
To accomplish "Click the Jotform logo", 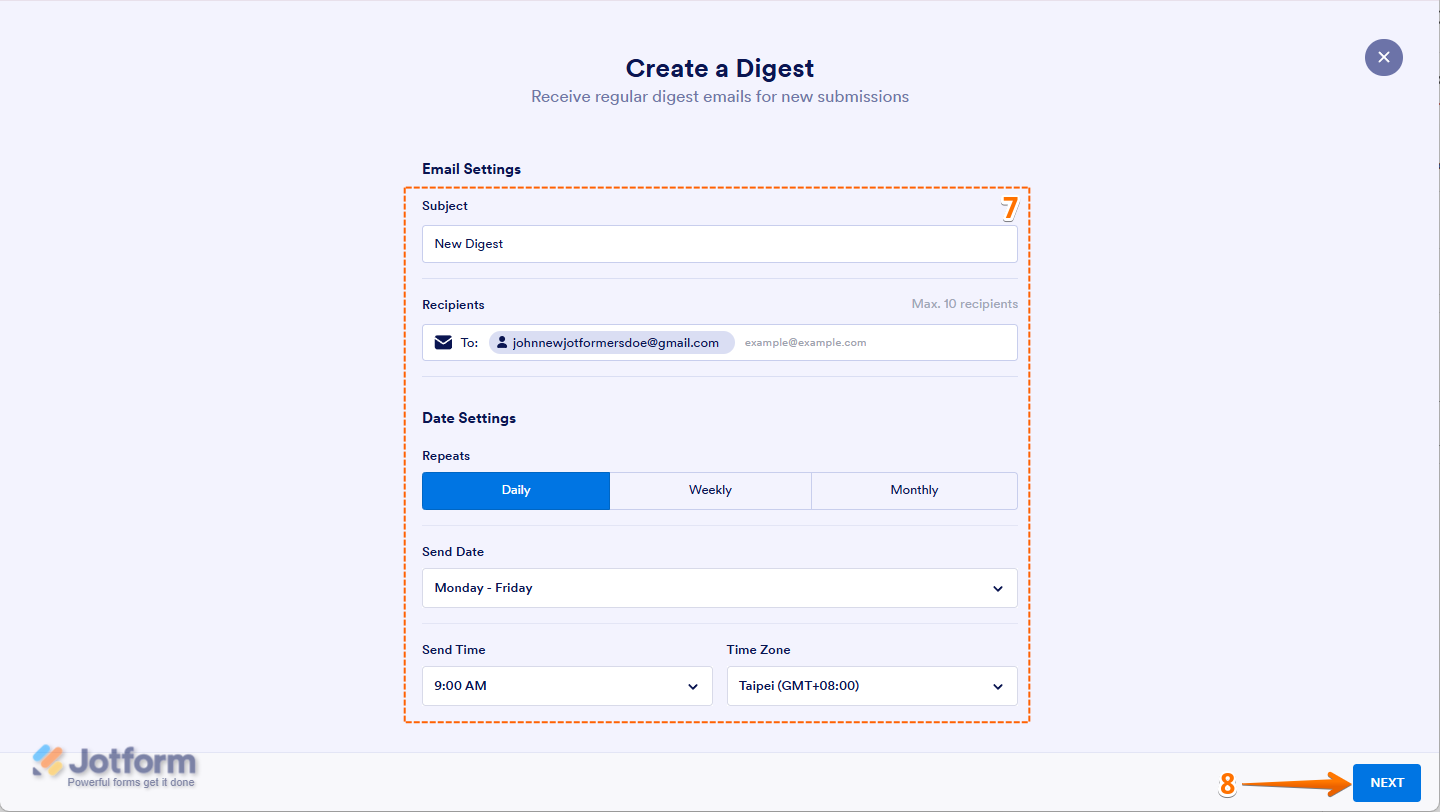I will click(115, 766).
